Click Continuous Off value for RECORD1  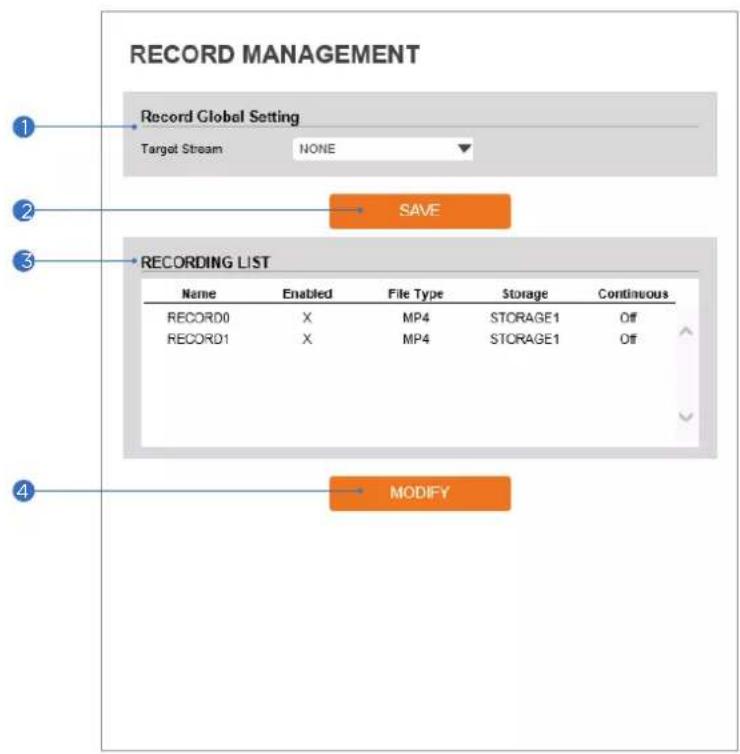pos(628,339)
